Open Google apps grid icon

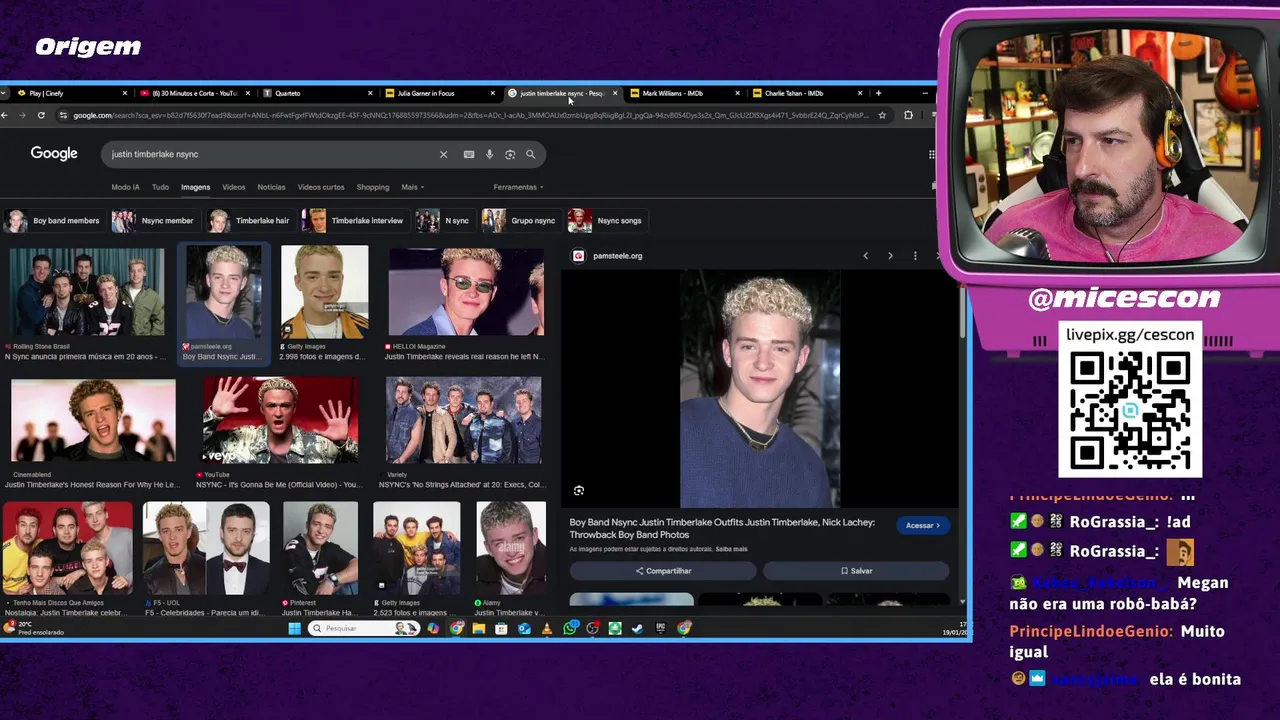point(932,154)
